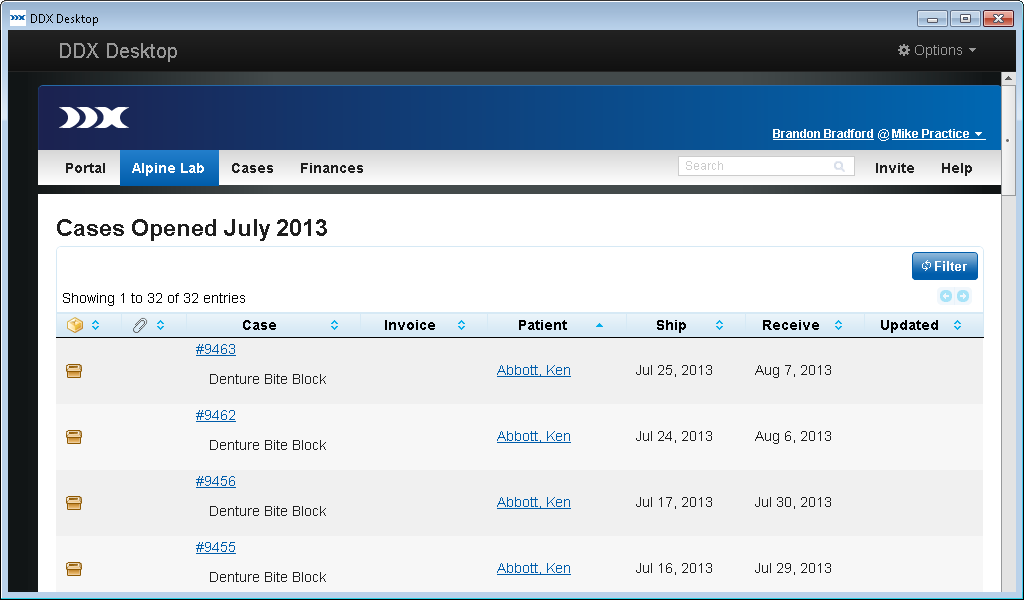The width and height of the screenshot is (1024, 600).
Task: Click the DDX logo in the banner
Action: [94, 118]
